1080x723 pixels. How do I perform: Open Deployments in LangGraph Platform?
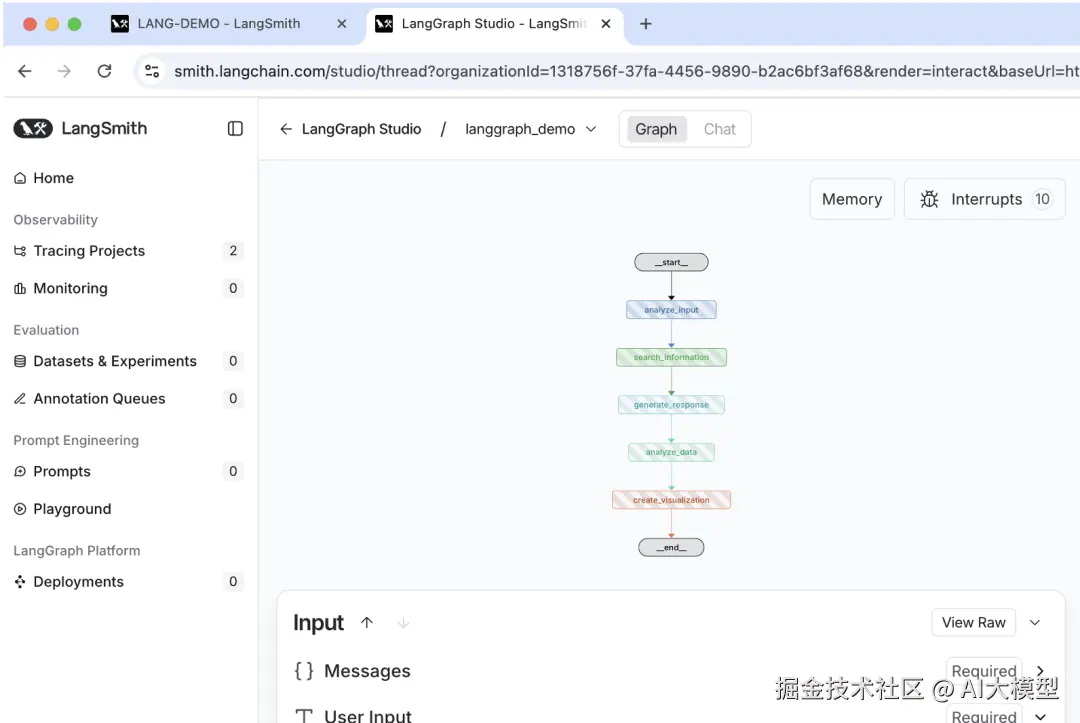click(78, 582)
